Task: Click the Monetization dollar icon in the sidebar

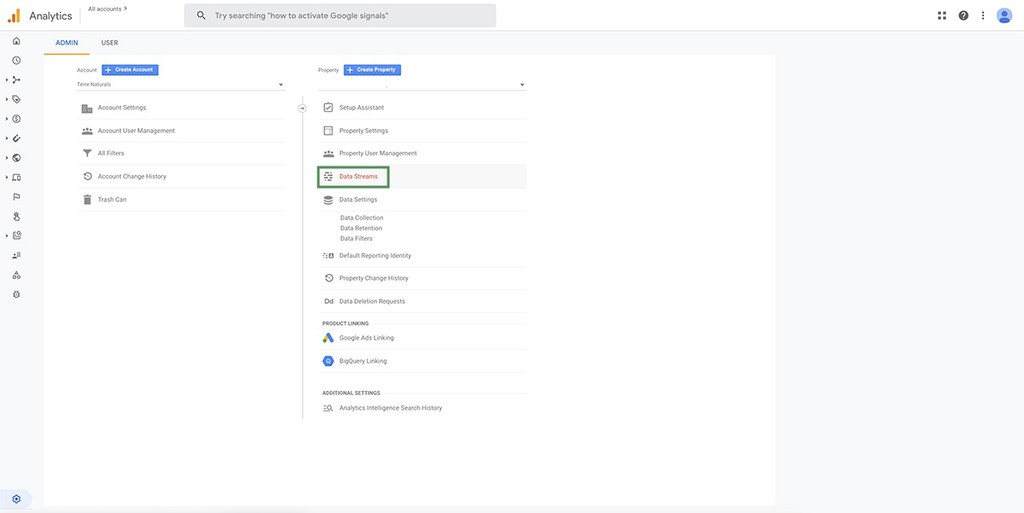Action: tap(16, 119)
